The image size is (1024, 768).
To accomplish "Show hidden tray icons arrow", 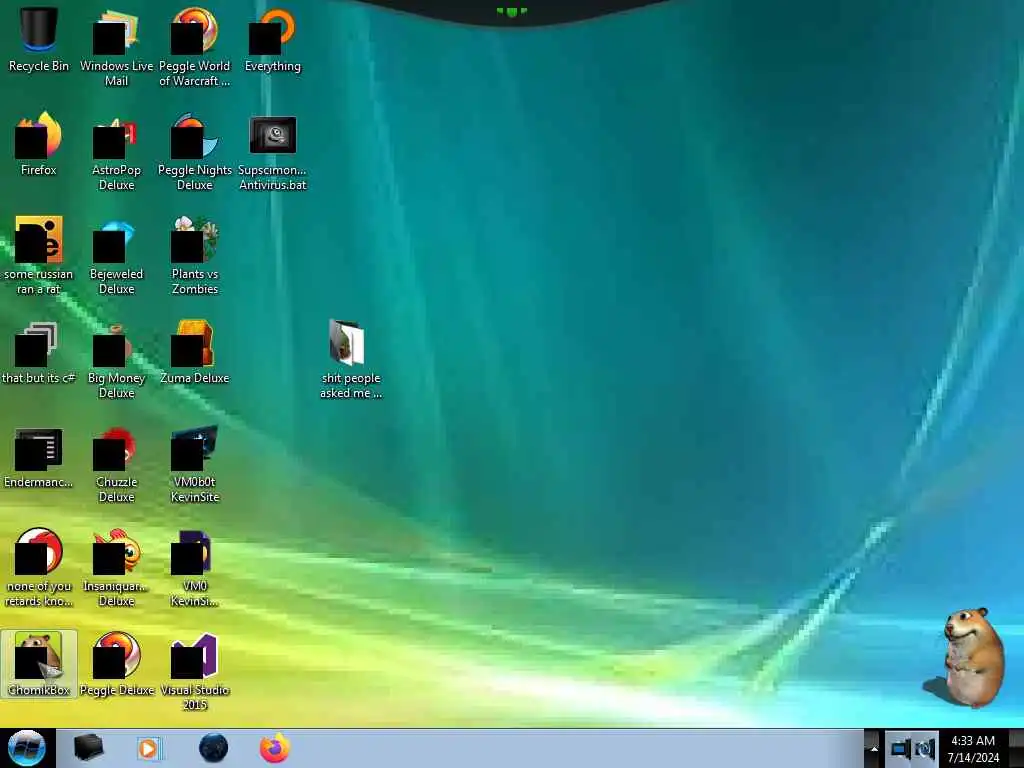I will coord(873,749).
